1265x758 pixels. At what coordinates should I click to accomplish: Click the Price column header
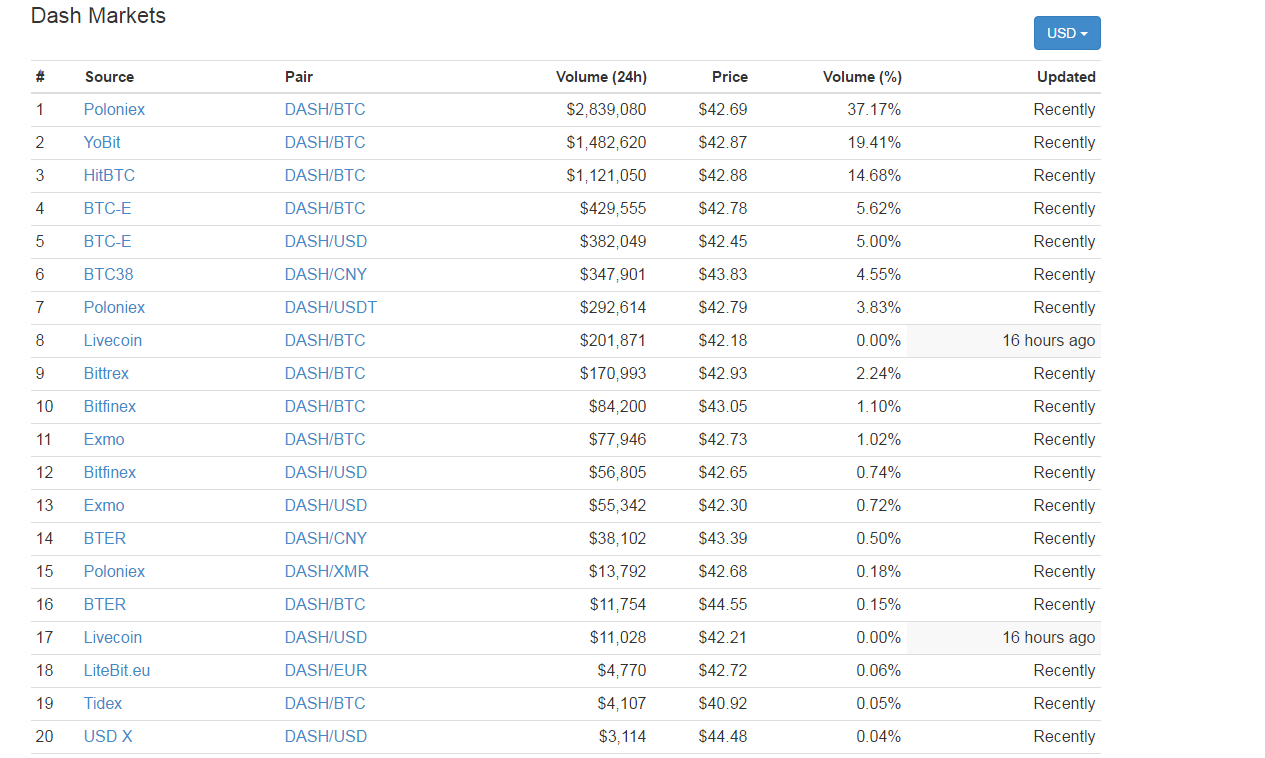click(730, 77)
